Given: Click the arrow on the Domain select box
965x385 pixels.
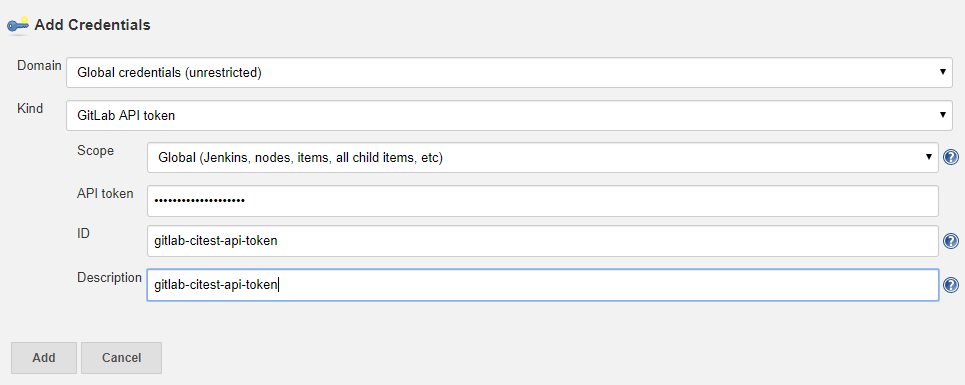Looking at the screenshot, I should tap(942, 72).
